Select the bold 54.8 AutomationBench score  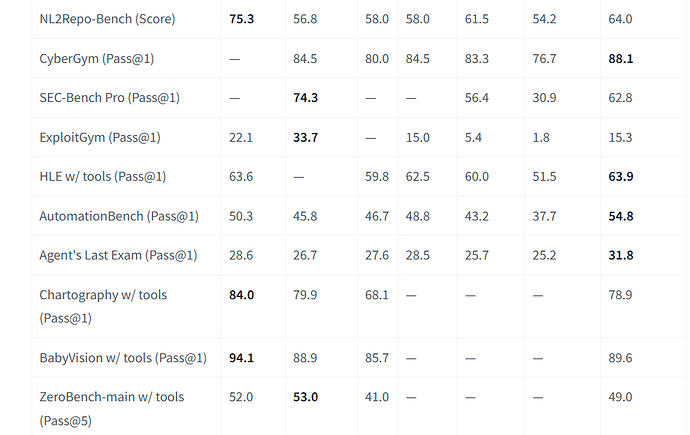click(x=621, y=216)
